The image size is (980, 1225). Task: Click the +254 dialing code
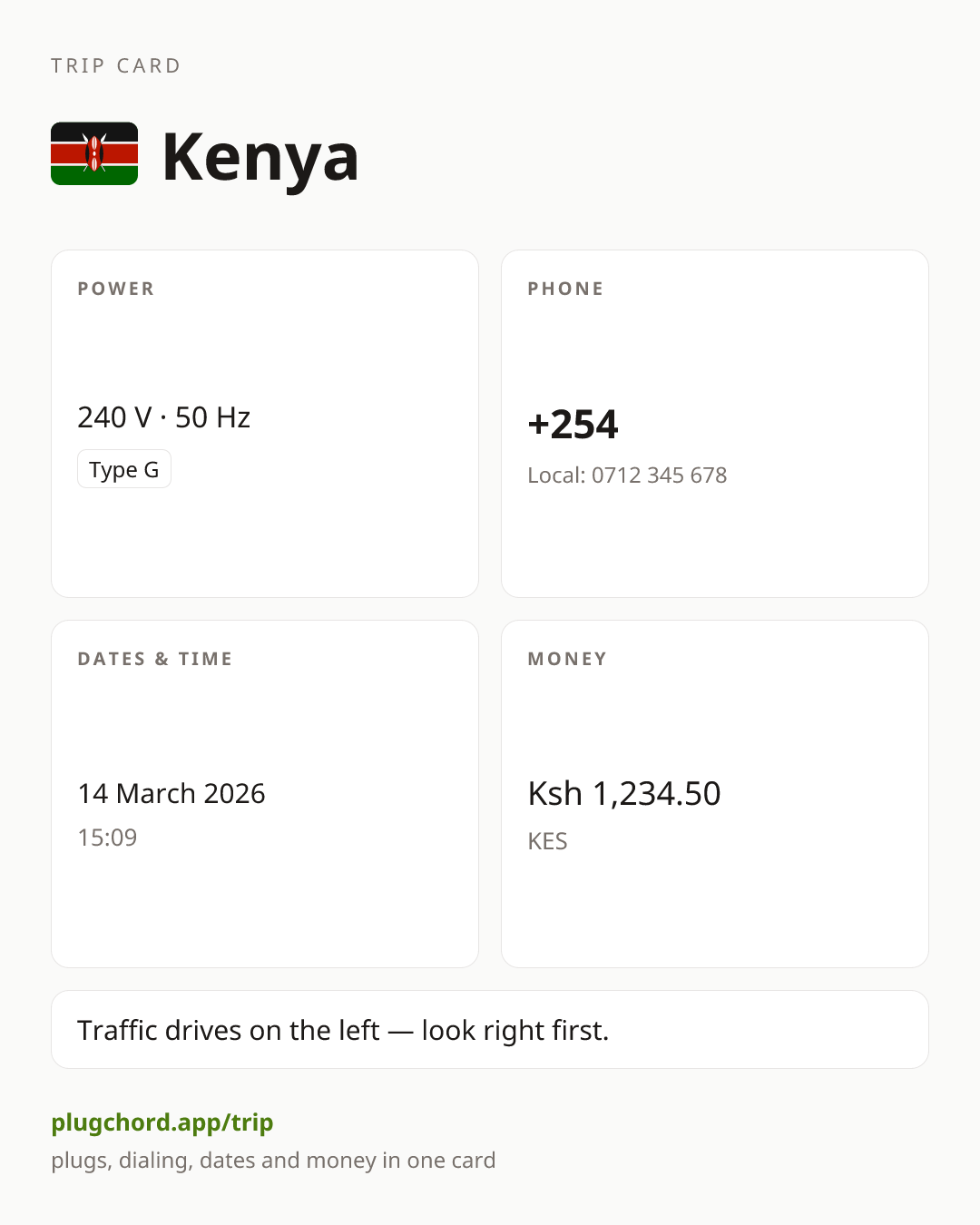click(x=573, y=425)
